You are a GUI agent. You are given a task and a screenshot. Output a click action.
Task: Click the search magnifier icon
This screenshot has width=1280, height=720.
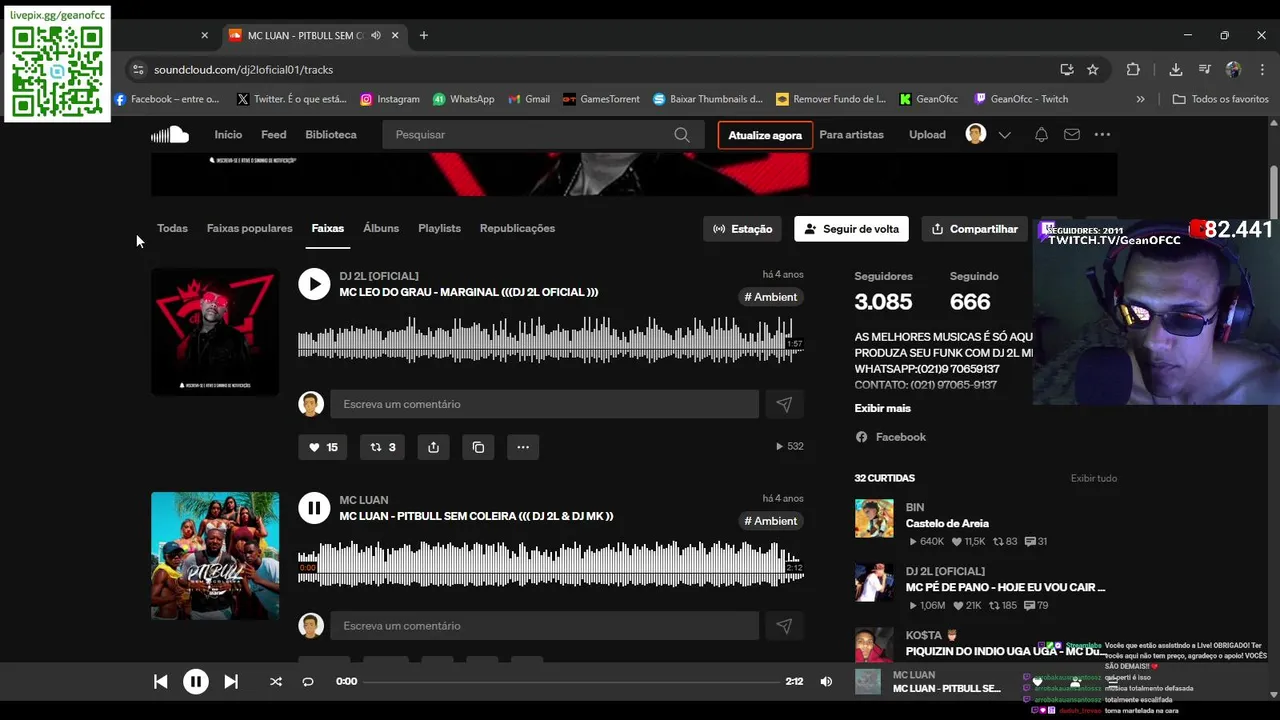pos(682,135)
